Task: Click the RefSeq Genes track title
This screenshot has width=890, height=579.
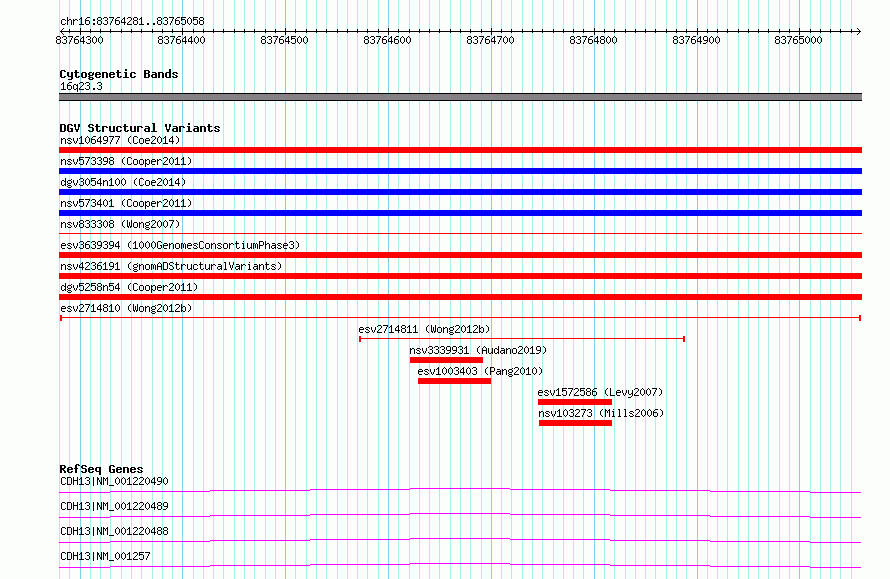Action: 101,469
